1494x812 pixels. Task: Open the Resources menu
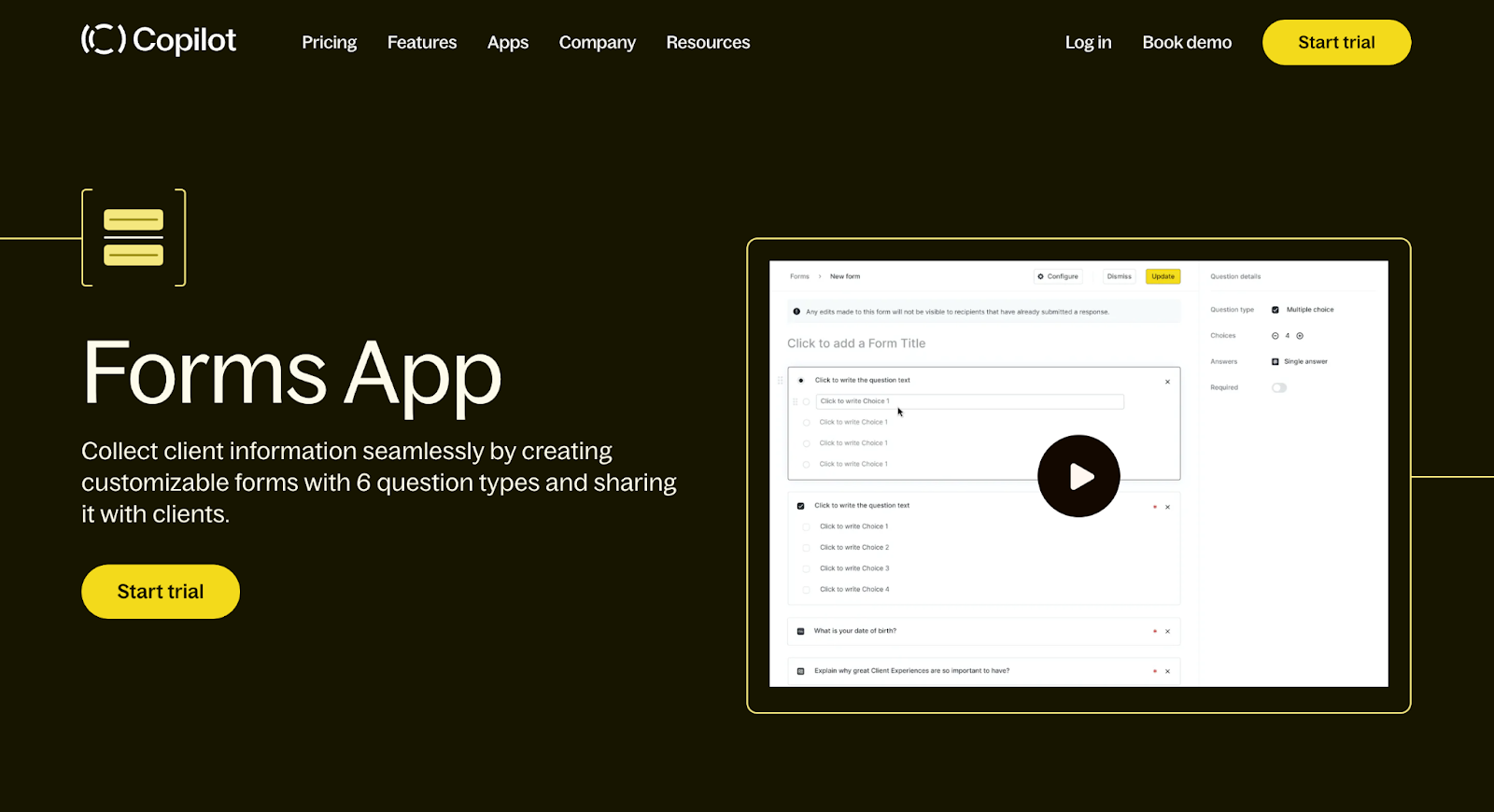(x=708, y=43)
